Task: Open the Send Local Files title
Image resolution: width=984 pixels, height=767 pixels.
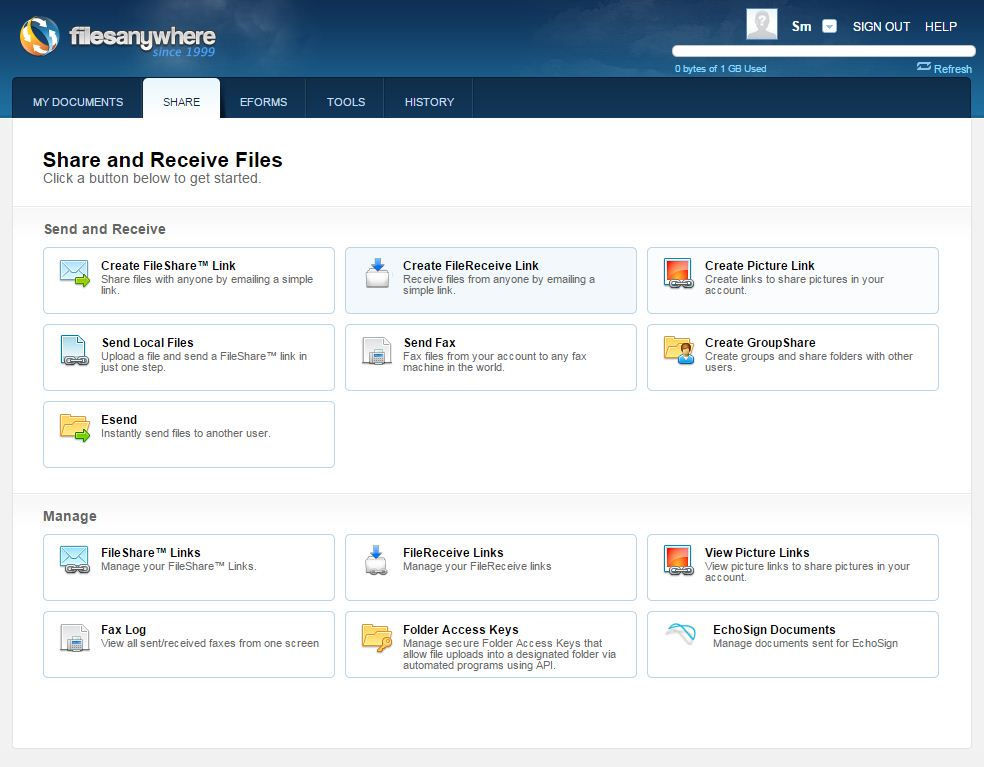Action: coord(147,343)
